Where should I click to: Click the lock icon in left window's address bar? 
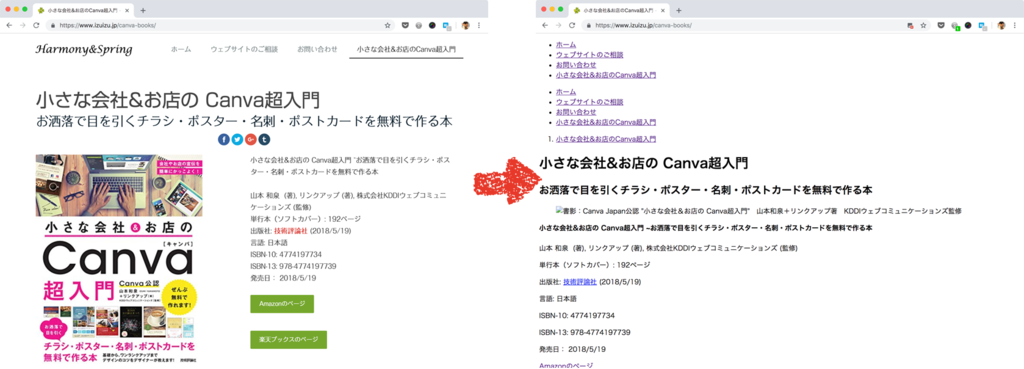pos(54,25)
